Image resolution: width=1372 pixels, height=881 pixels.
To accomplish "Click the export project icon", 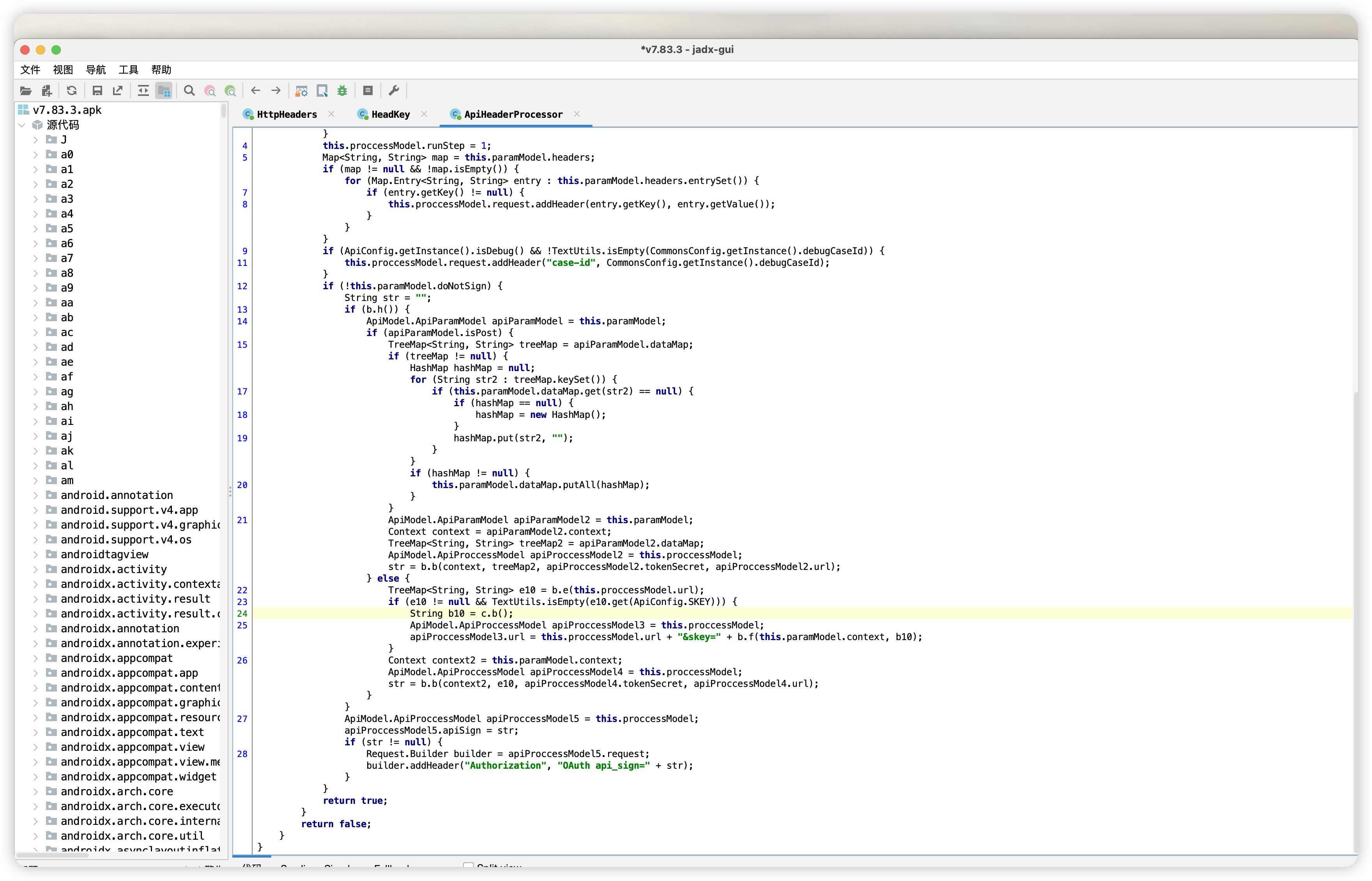I will pyautogui.click(x=118, y=90).
